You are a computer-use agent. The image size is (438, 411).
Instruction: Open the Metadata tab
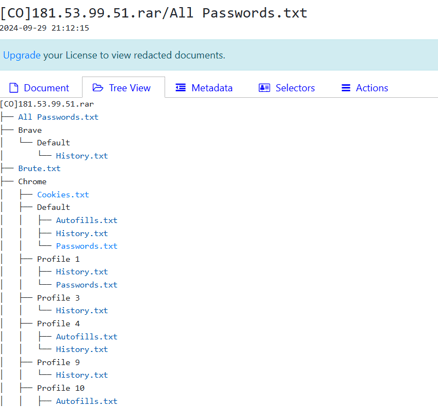click(204, 88)
